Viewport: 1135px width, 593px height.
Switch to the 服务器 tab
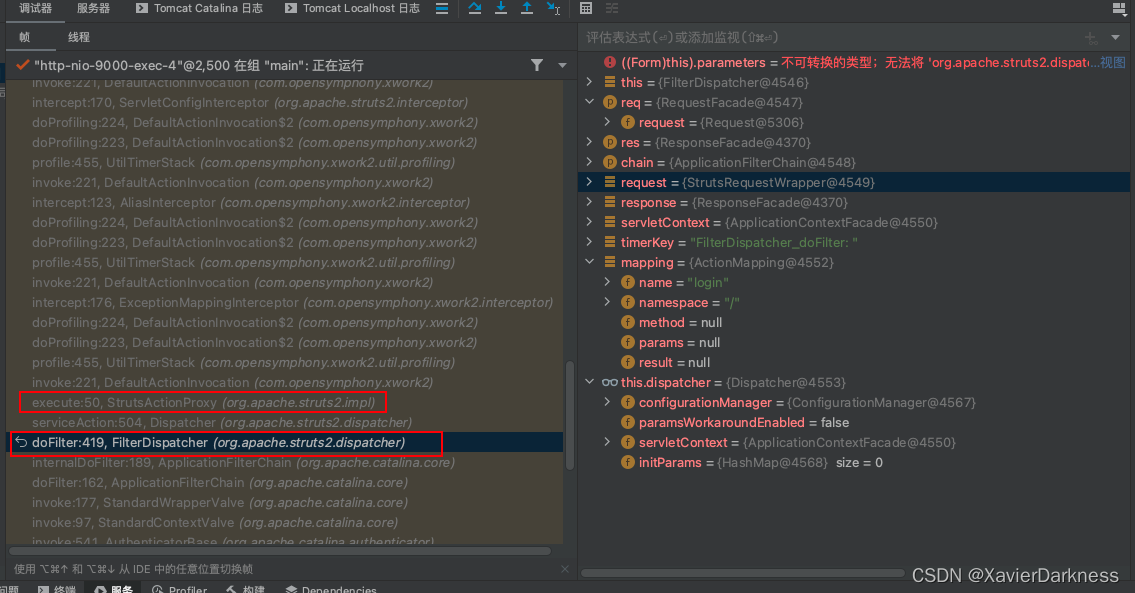(x=93, y=9)
